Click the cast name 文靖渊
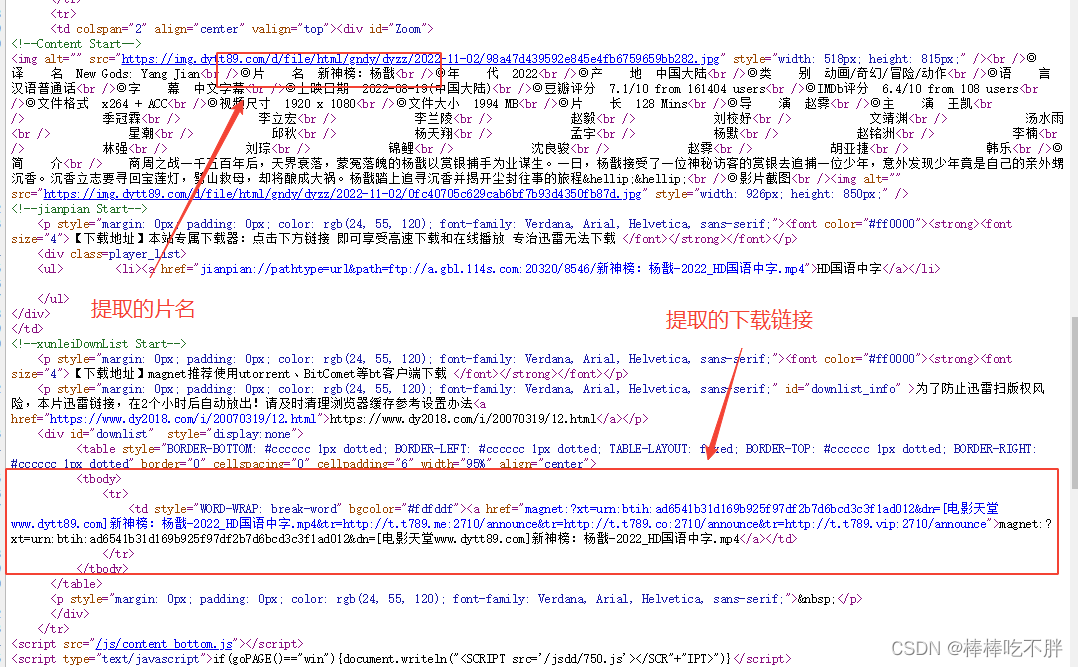1078x667 pixels. pos(889,119)
